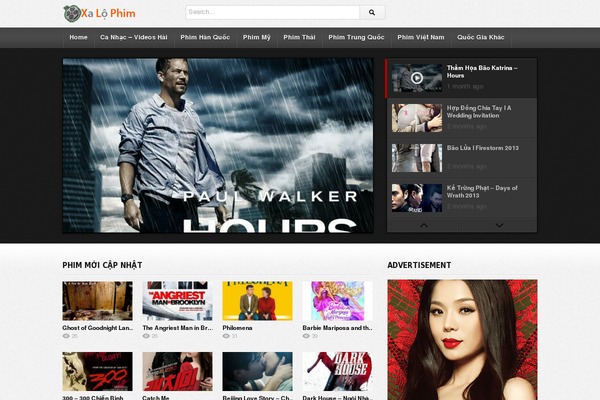Click the Phim Mới Cập Nhật heading
The height and width of the screenshot is (400, 600).
pos(102,265)
